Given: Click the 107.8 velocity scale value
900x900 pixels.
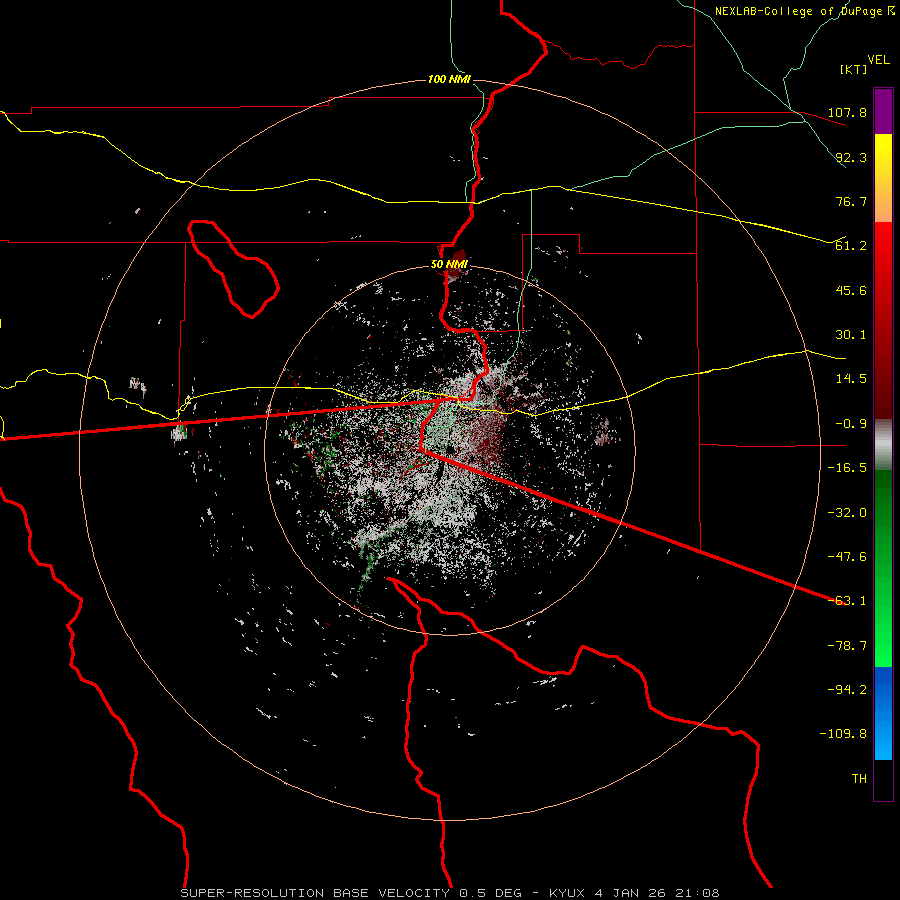Looking at the screenshot, I should coord(848,112).
